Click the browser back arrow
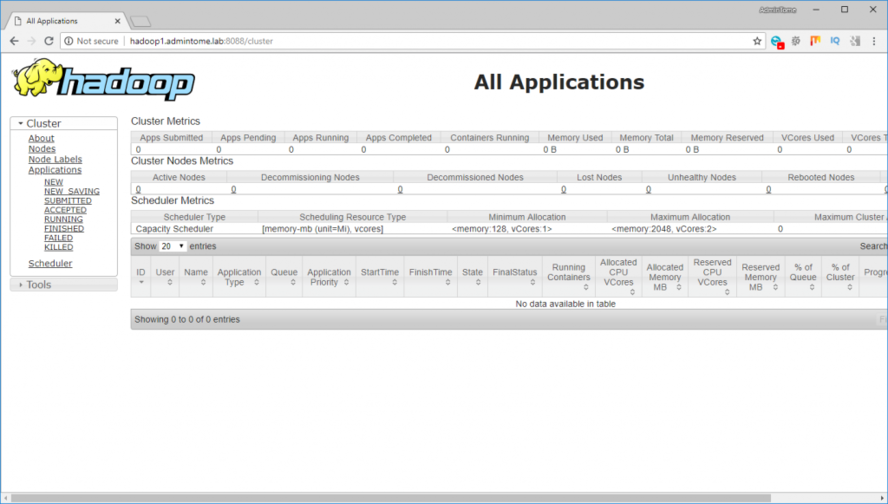This screenshot has height=504, width=888. 14,41
